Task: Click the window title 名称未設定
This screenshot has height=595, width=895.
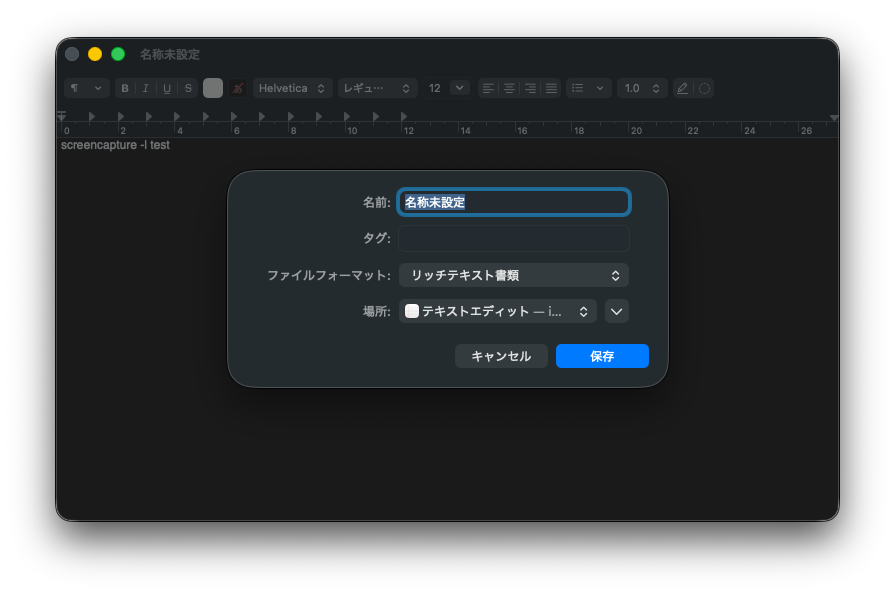Action: point(170,55)
